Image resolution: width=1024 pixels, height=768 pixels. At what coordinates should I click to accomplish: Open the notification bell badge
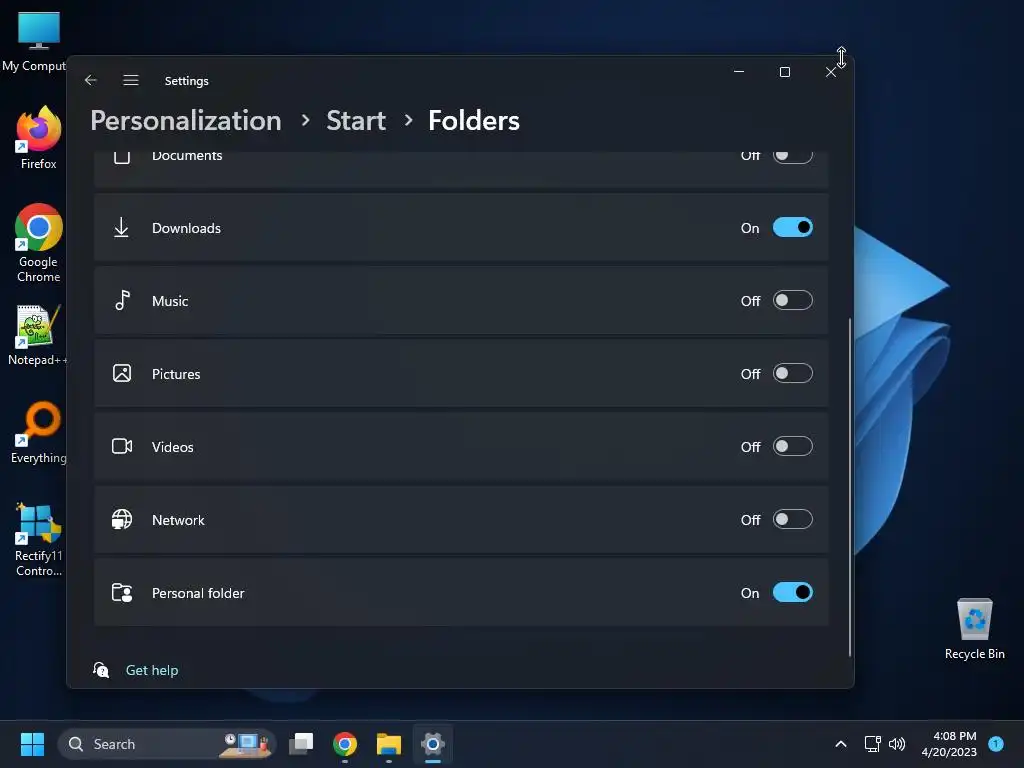[995, 743]
